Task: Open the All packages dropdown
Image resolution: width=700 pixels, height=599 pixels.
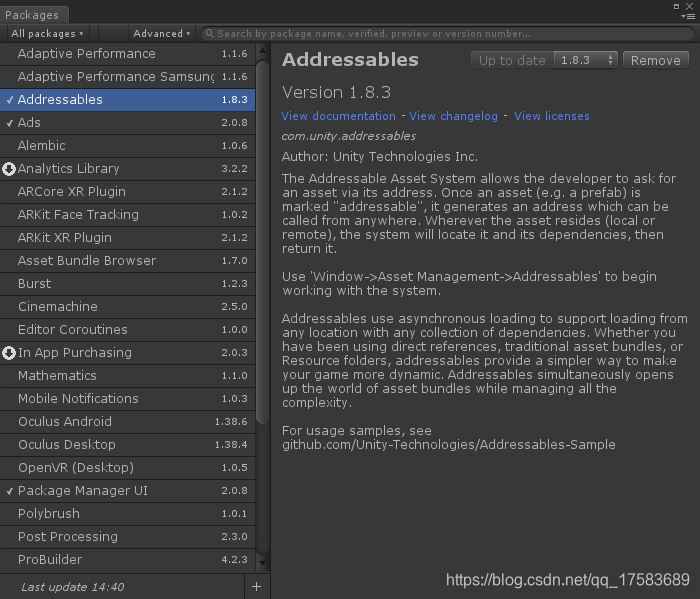Action: [x=47, y=33]
